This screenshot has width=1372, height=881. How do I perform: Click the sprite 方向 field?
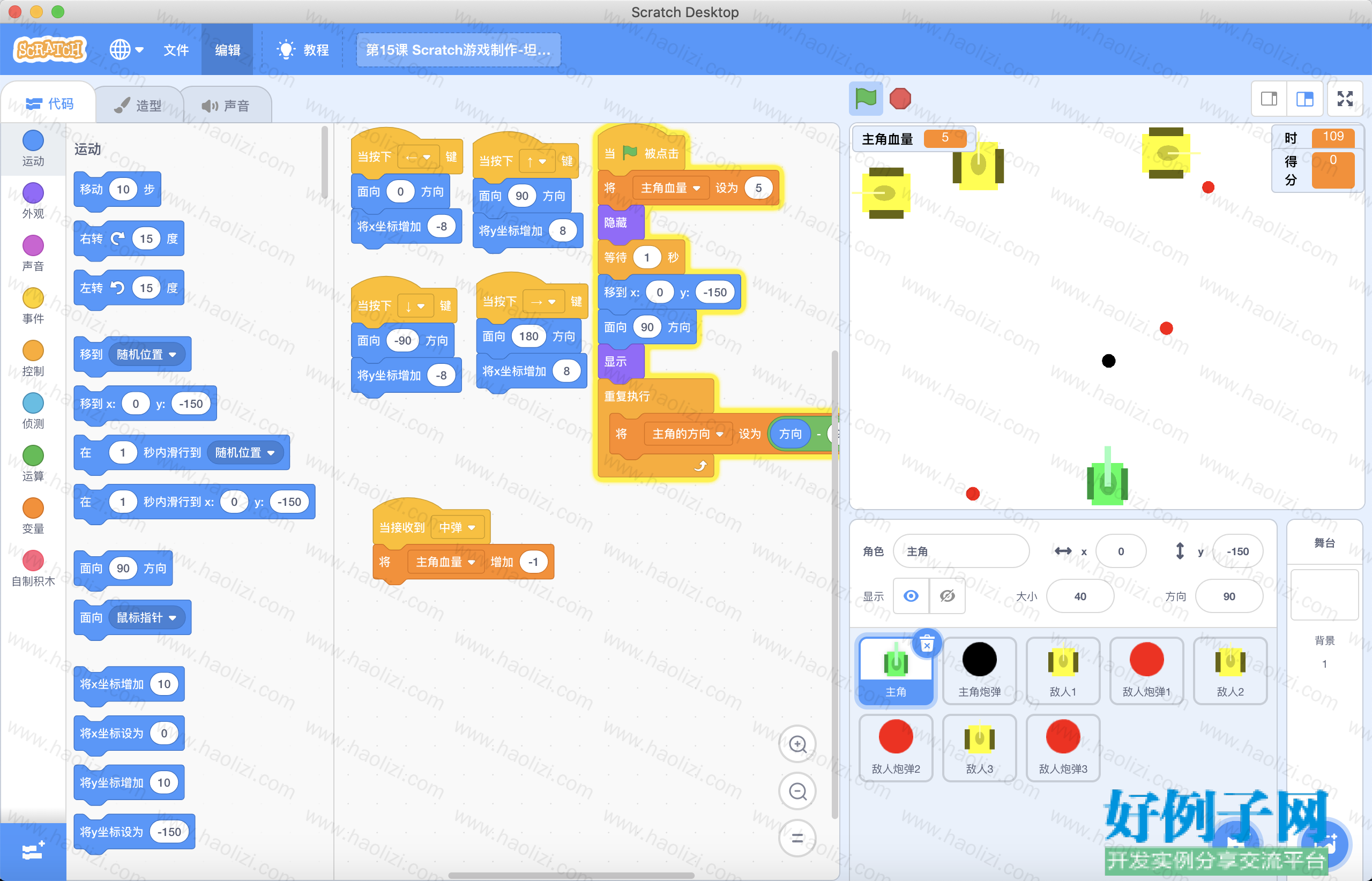[1229, 596]
